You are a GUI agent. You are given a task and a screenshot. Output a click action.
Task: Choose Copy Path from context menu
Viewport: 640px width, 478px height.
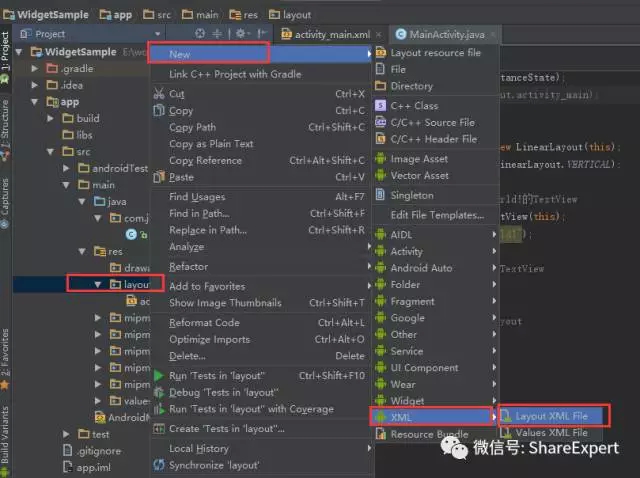pyautogui.click(x=261, y=127)
